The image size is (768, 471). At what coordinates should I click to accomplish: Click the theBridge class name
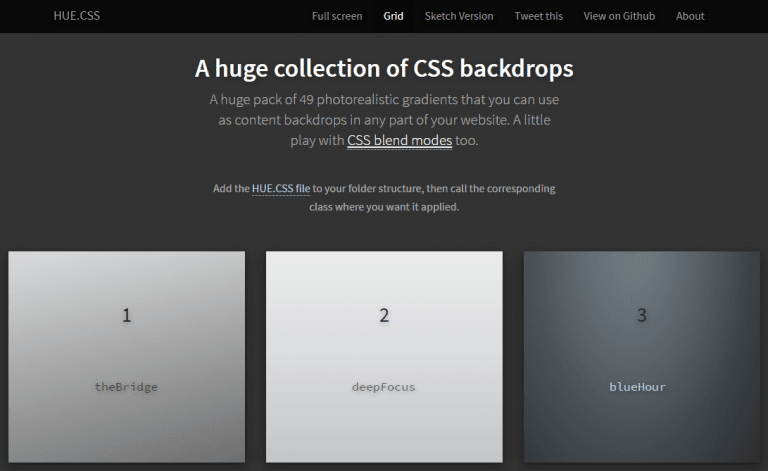pyautogui.click(x=126, y=387)
